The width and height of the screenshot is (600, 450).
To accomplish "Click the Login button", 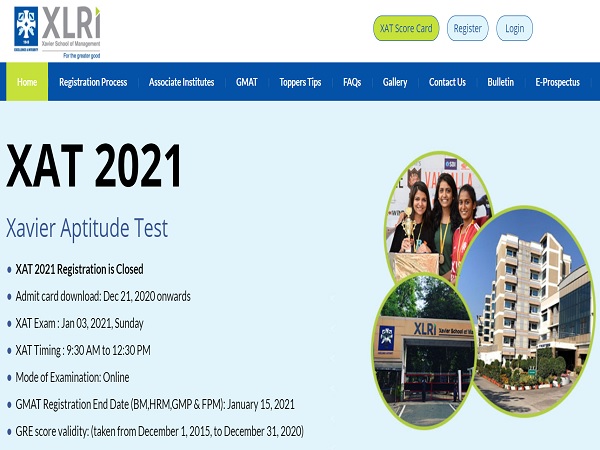I will pyautogui.click(x=514, y=28).
